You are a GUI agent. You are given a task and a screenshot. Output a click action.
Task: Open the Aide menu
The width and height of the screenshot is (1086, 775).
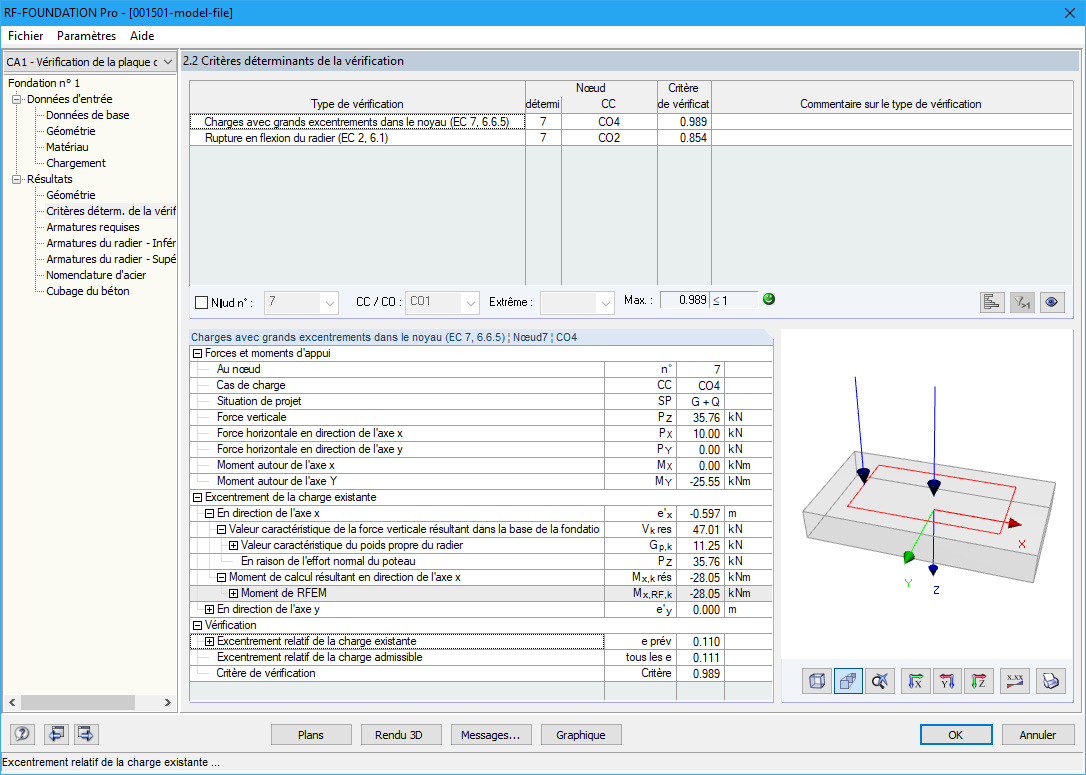142,36
